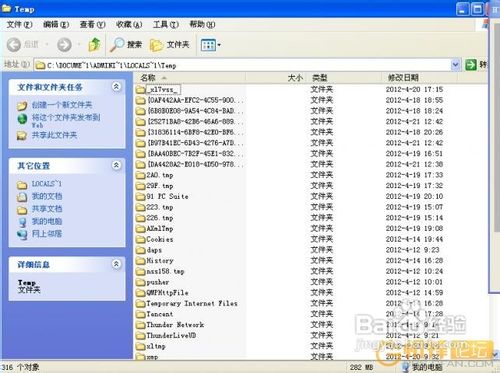The height and width of the screenshot is (373, 500).
Task: Click the Temporary Internet Files folder name
Action: 192,303
